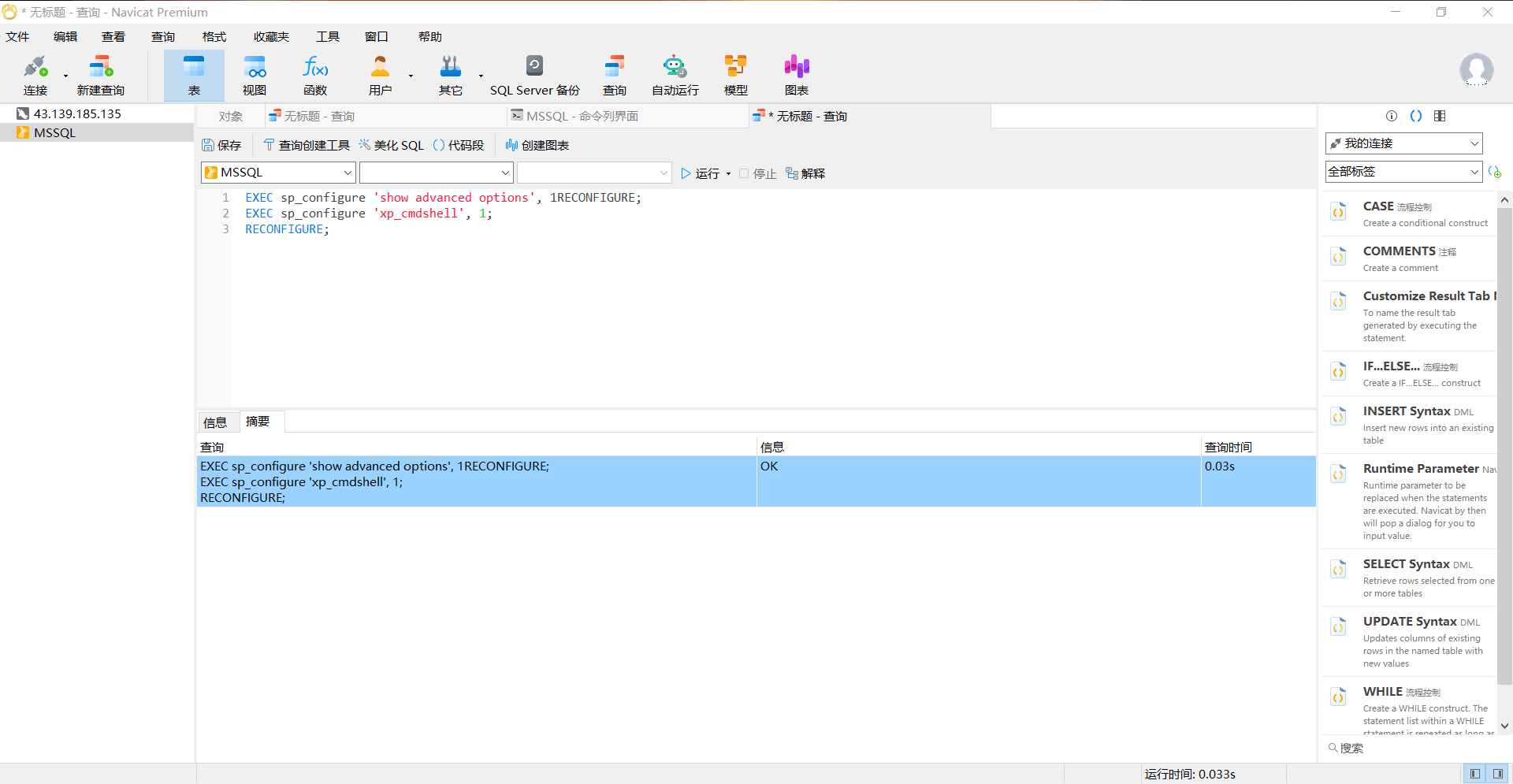1513x784 pixels.
Task: Click the 运行 (Run) button
Action: click(x=701, y=173)
